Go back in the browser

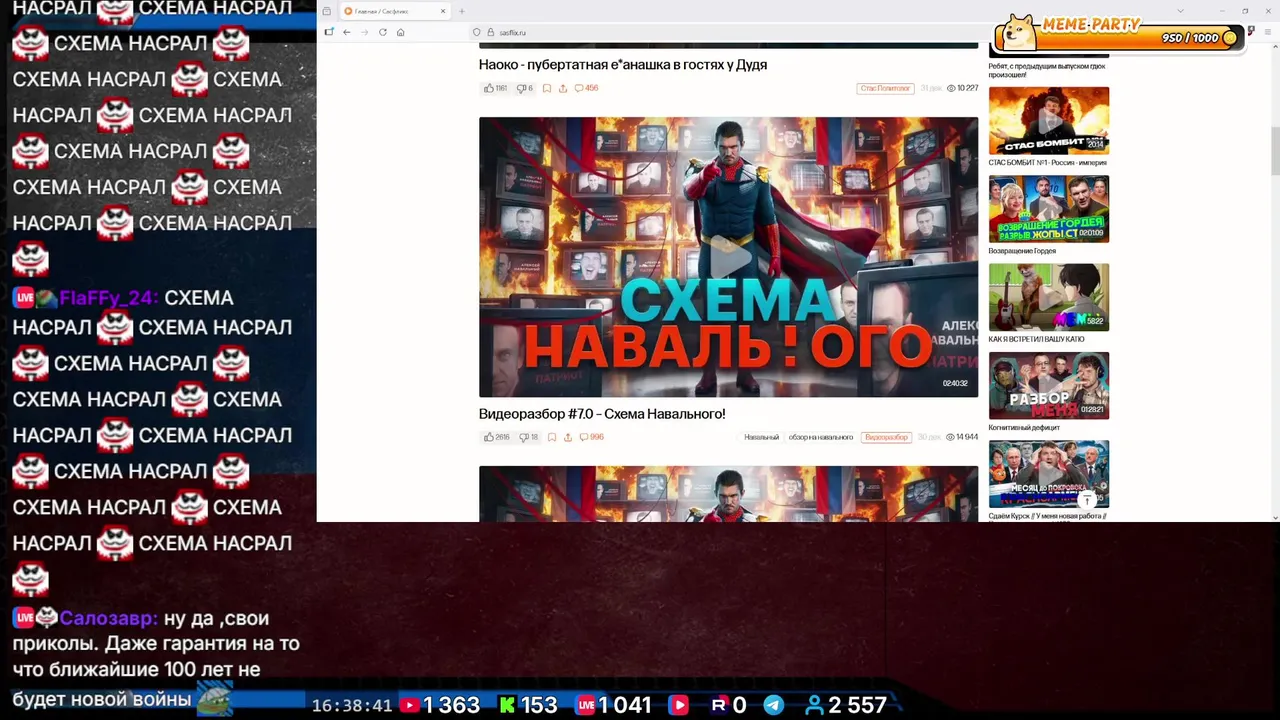[346, 32]
